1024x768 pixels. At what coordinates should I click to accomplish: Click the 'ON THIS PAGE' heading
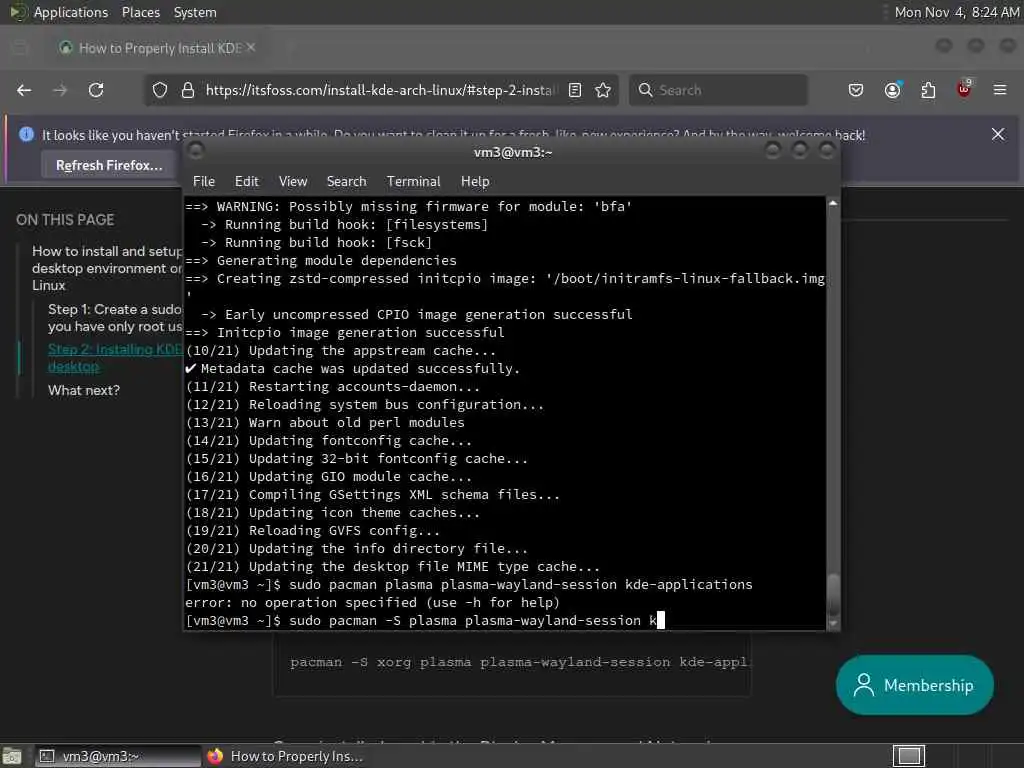point(65,219)
